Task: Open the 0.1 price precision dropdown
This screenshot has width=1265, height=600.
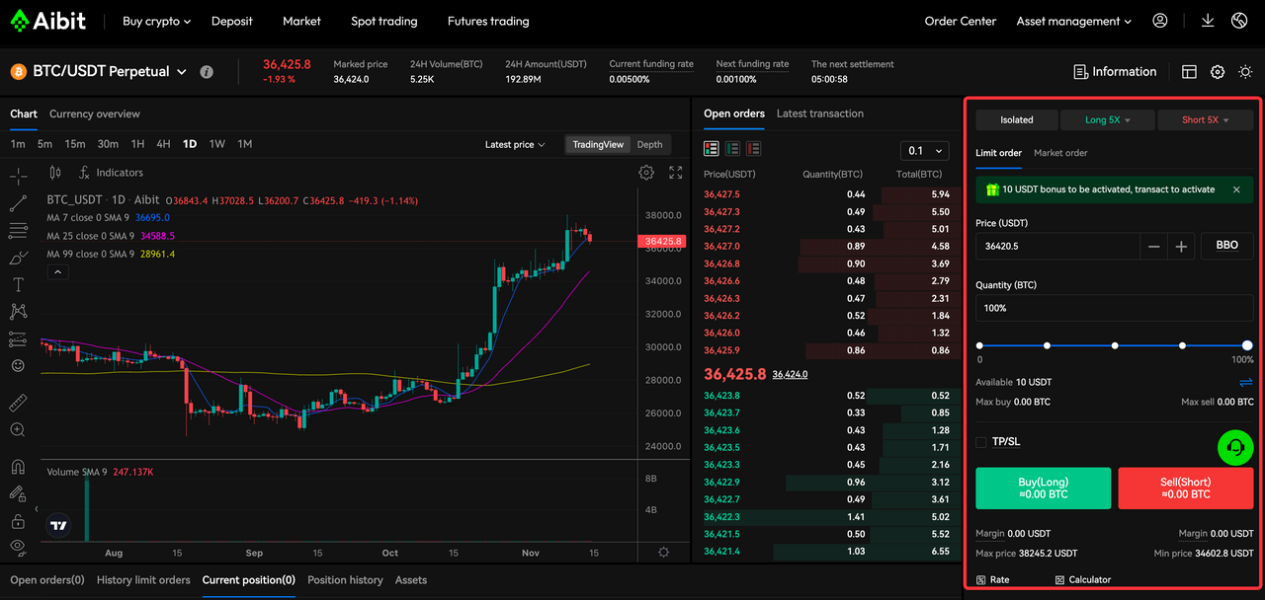Action: (924, 151)
